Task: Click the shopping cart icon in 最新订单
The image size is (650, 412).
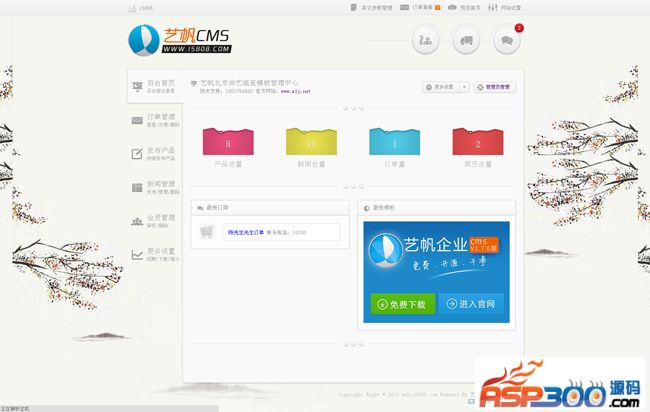Action: click(x=207, y=232)
